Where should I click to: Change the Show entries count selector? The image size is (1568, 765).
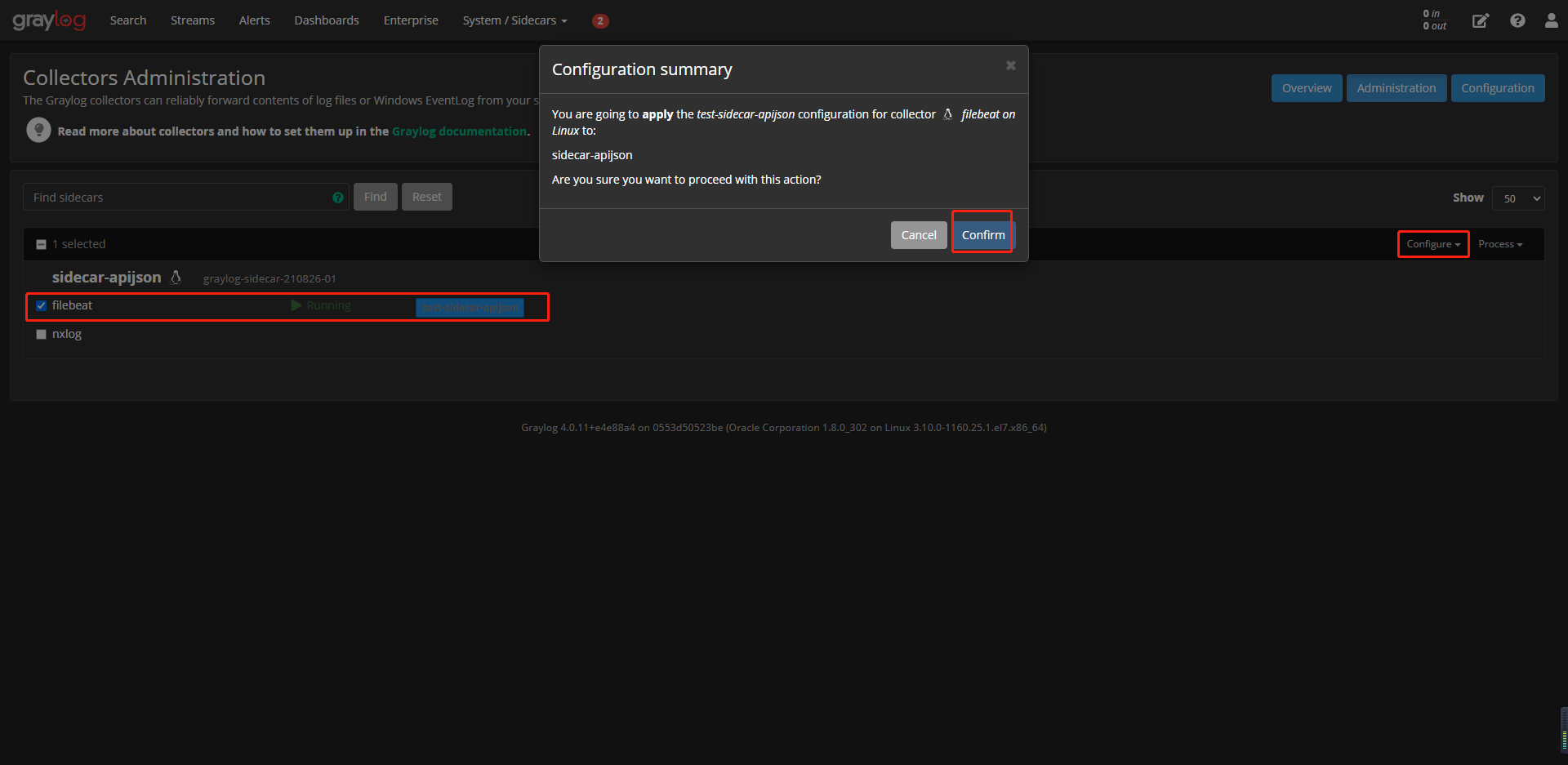pos(1517,198)
